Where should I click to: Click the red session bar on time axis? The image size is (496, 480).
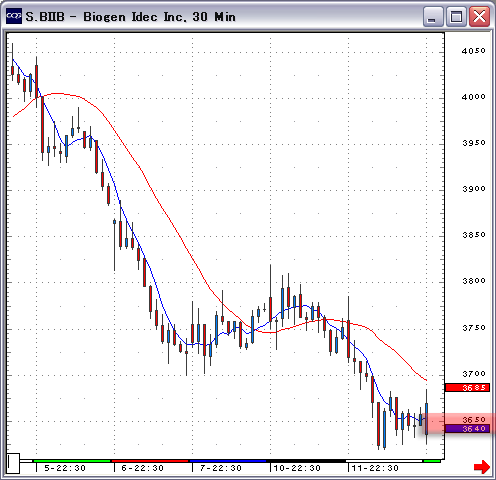click(x=150, y=461)
